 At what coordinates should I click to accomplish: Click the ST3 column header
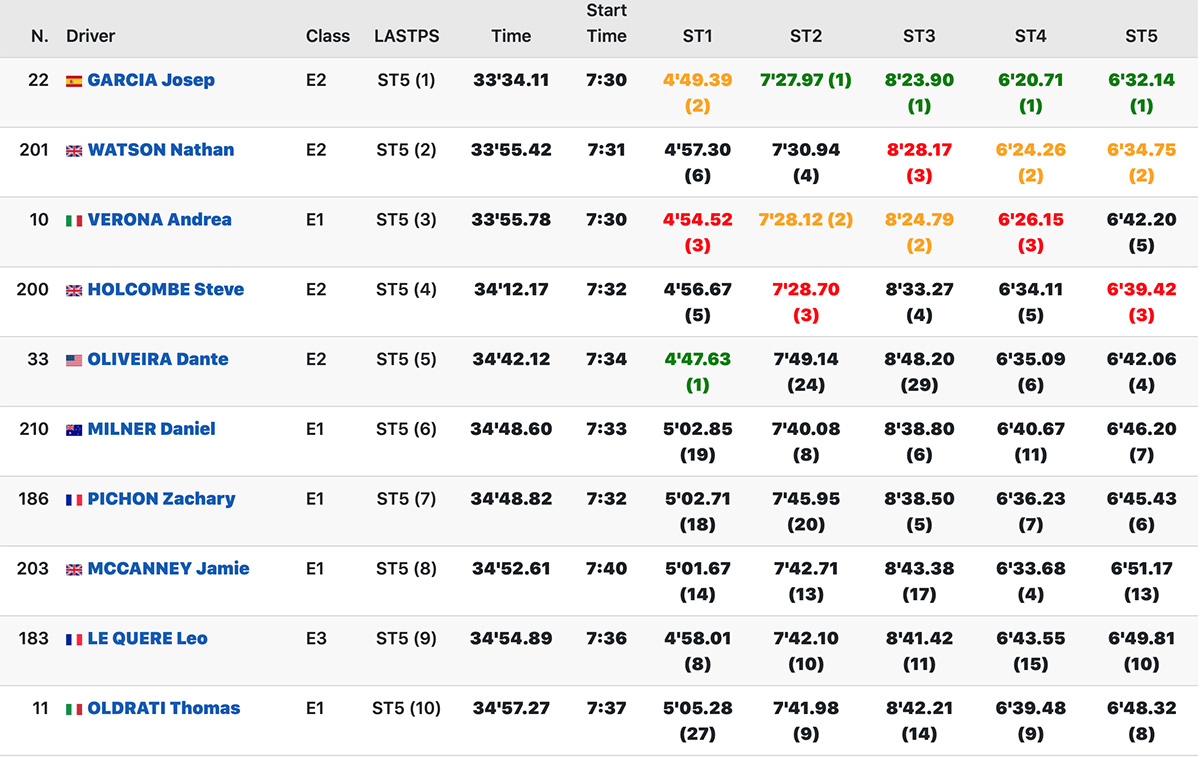(919, 36)
